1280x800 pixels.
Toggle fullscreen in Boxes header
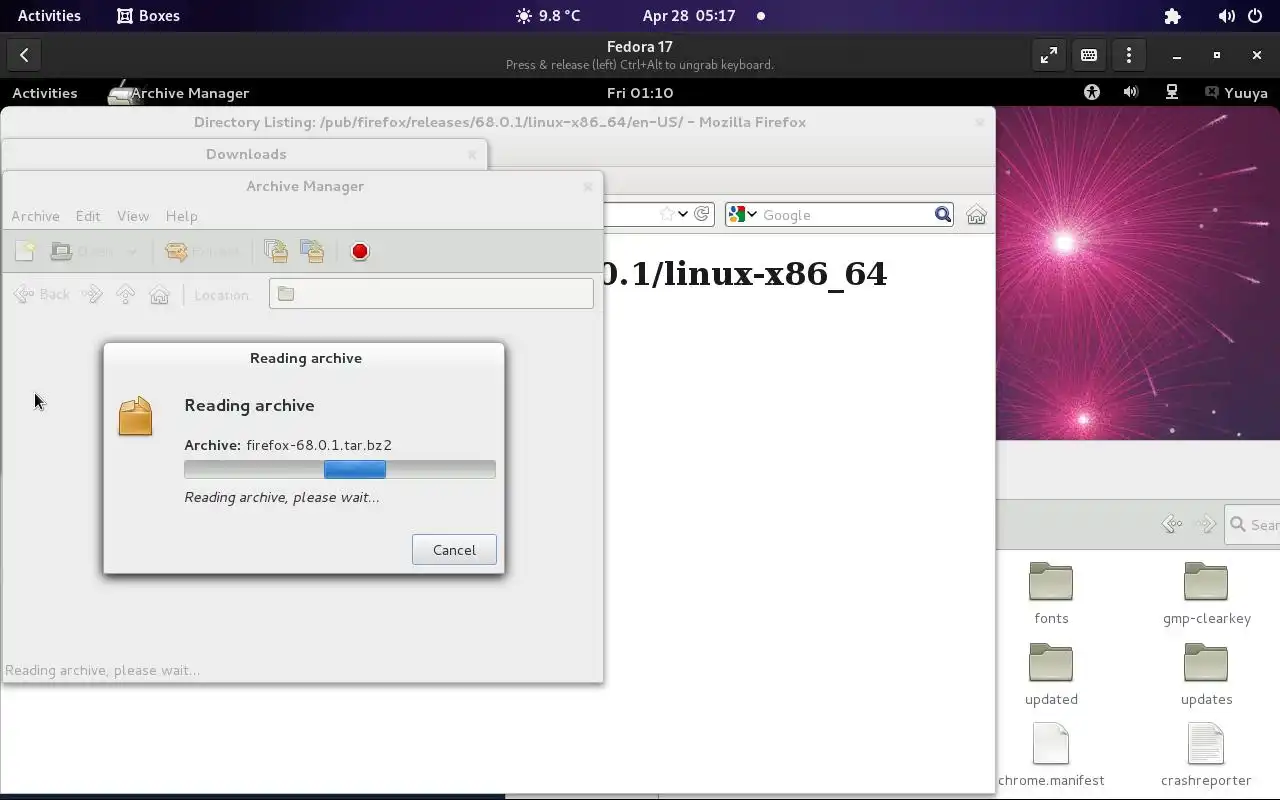(1048, 55)
